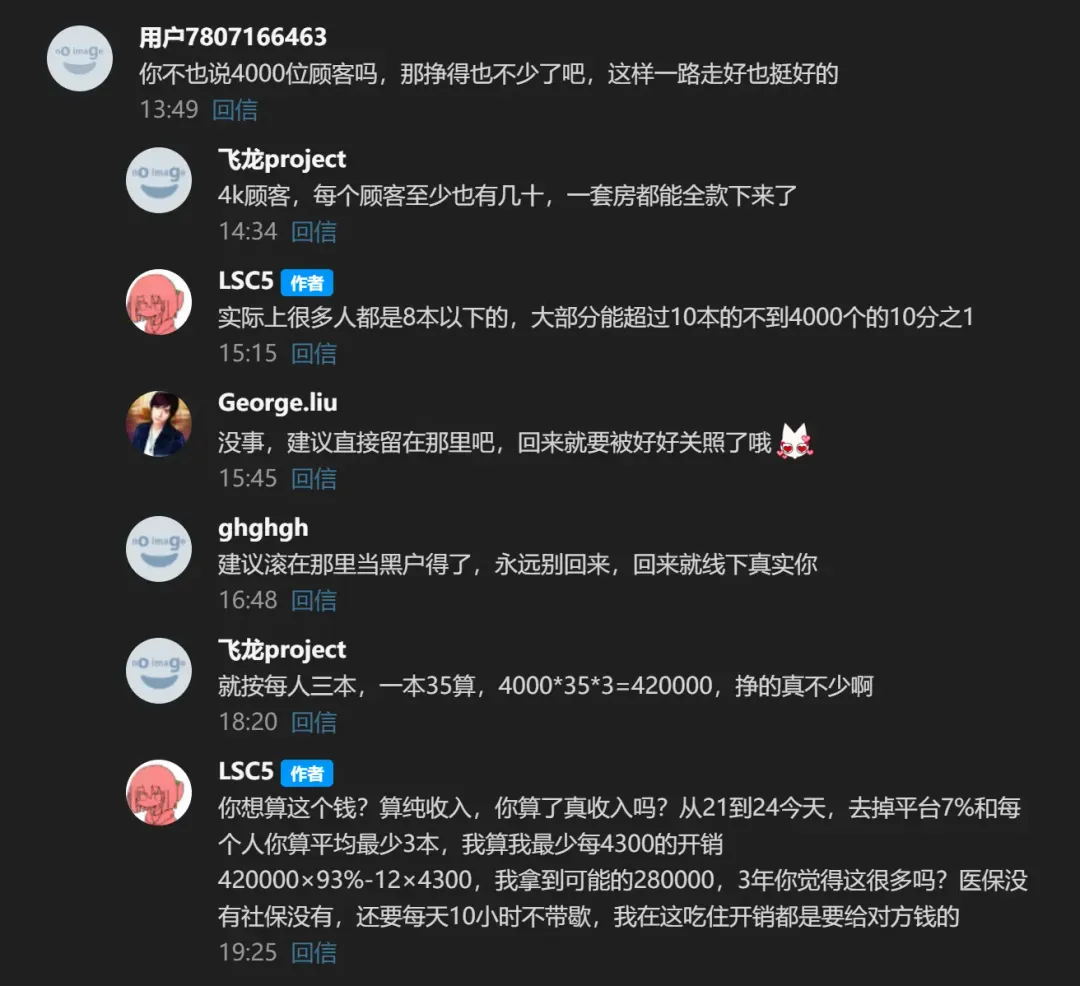This screenshot has height=986, width=1080.
Task: Open the ghghgh username link
Action: point(263,529)
